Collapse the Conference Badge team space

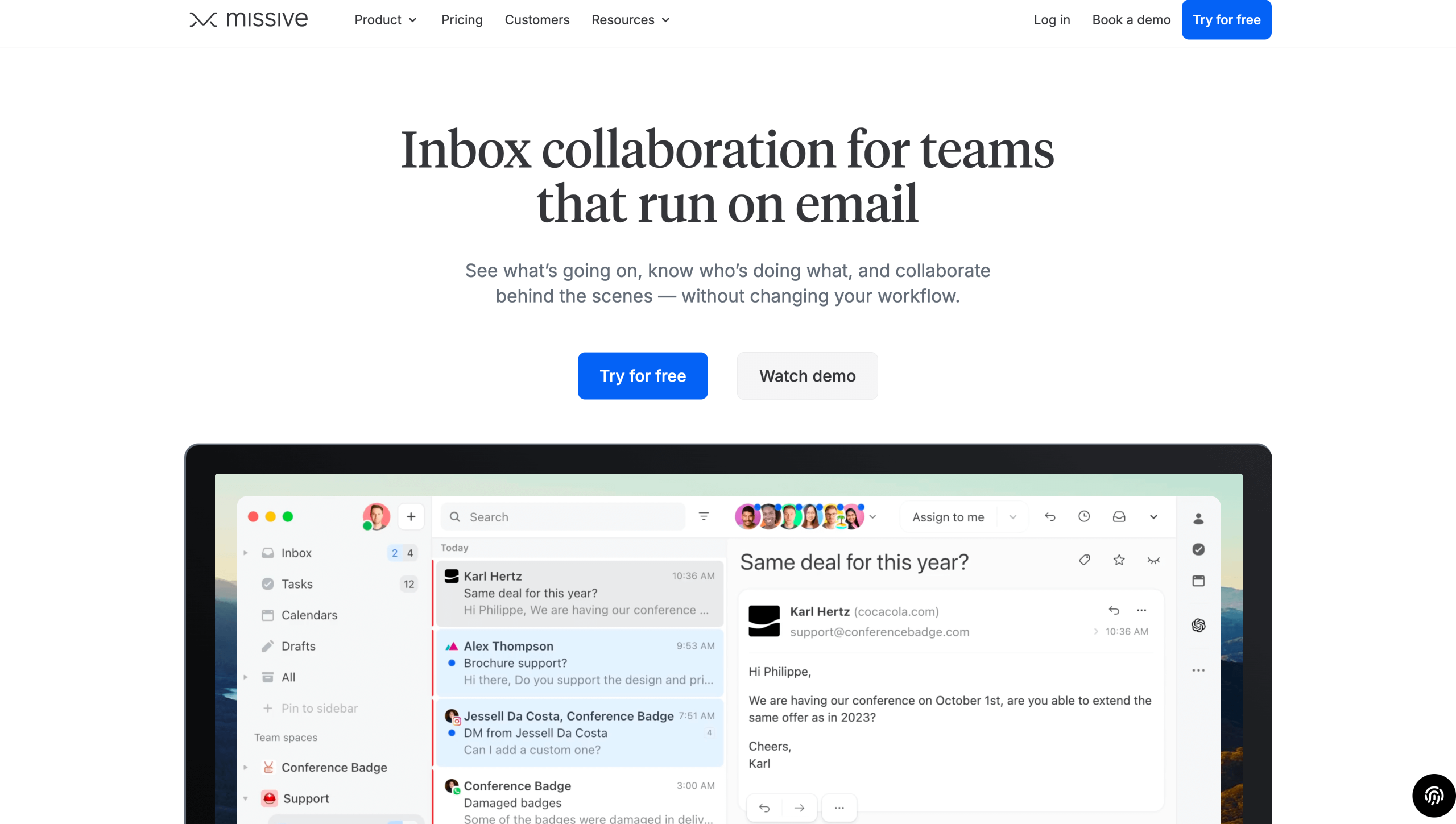click(246, 767)
